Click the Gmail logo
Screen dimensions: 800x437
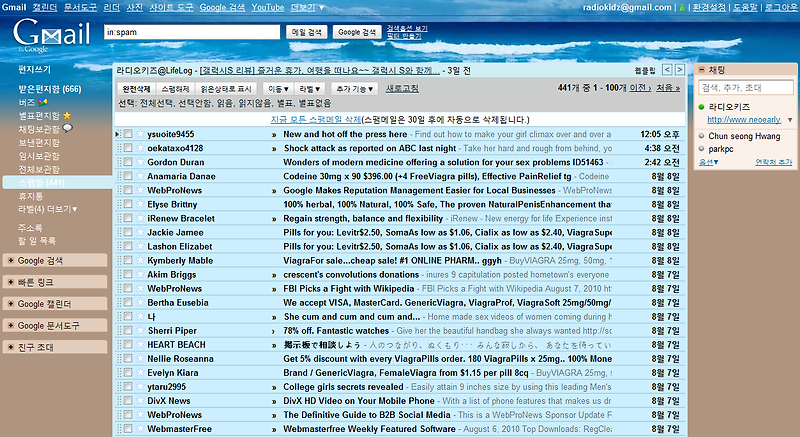[51, 35]
